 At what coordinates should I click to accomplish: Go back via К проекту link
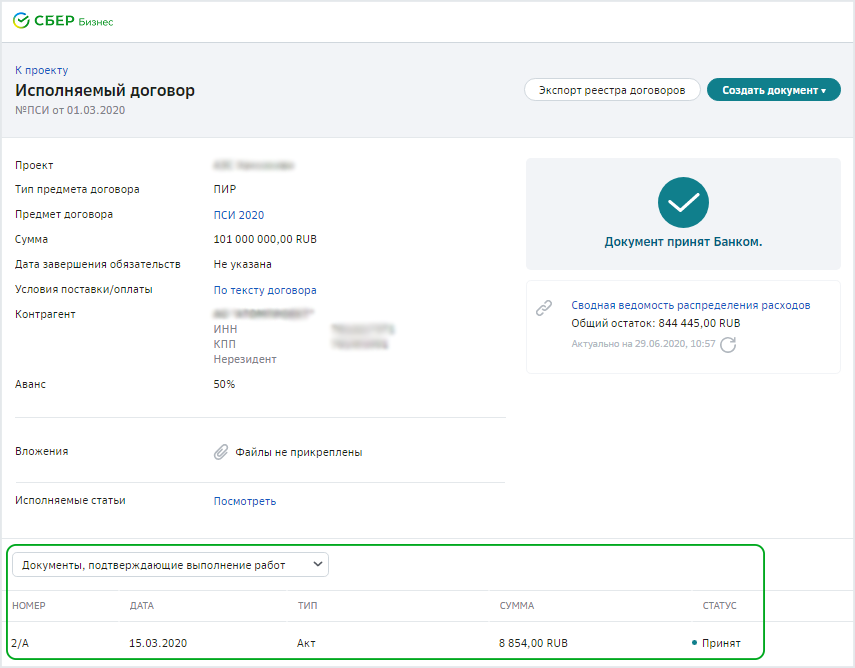click(x=41, y=70)
